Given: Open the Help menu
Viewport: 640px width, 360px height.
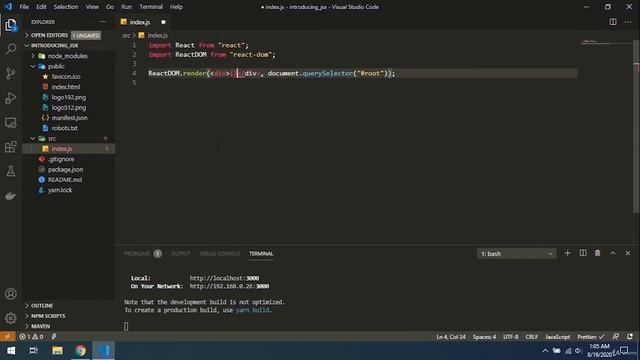Looking at the screenshot, I should click(x=176, y=7).
